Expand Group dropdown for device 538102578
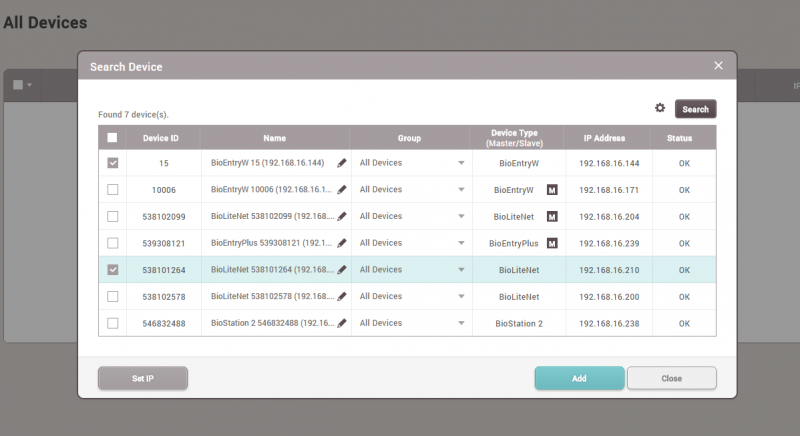Screen dimensions: 800x436 point(461,297)
